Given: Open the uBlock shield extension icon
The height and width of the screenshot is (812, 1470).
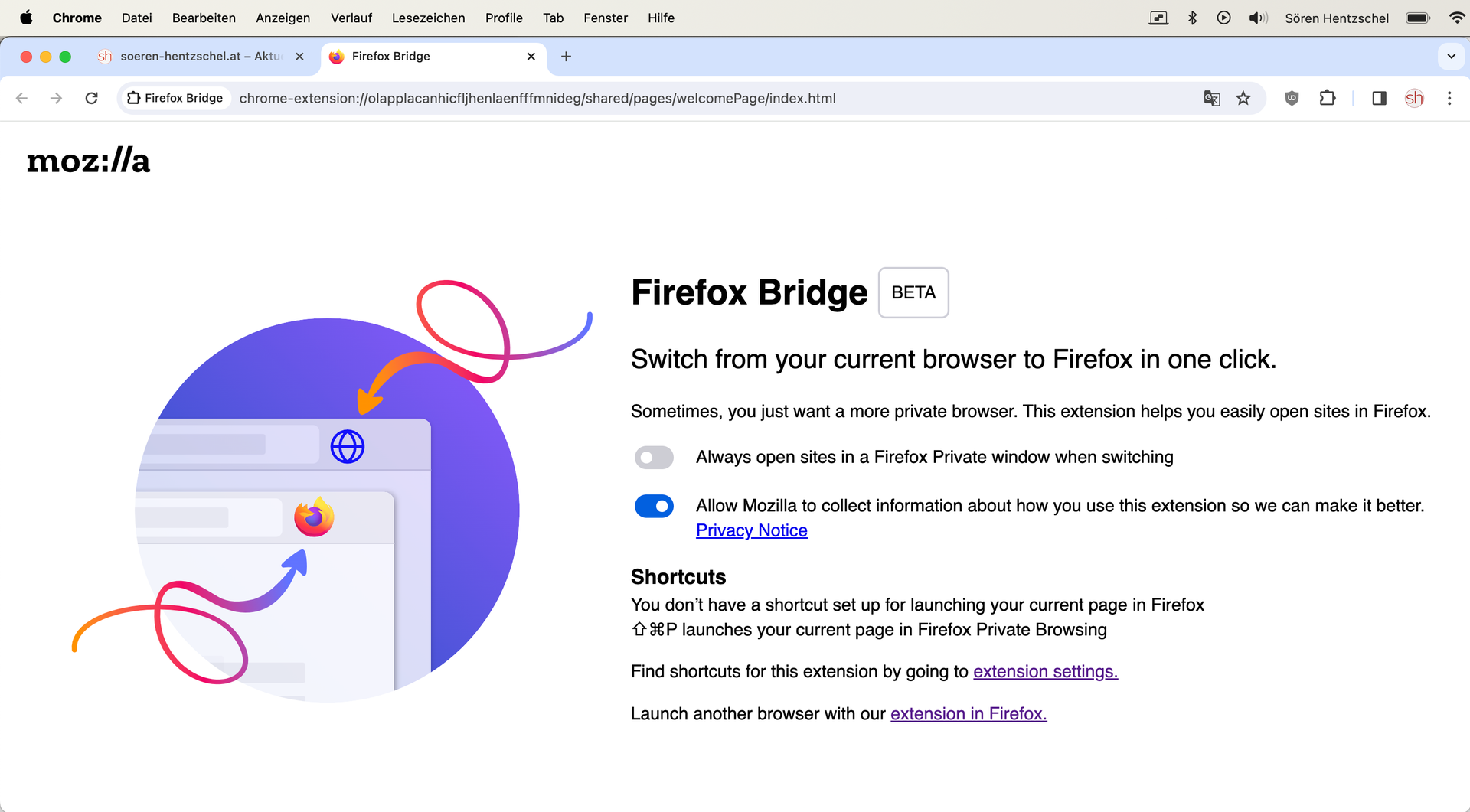Looking at the screenshot, I should pos(1292,98).
